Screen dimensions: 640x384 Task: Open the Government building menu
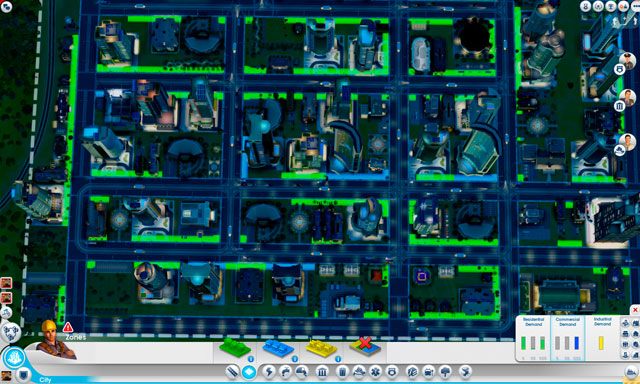[322, 372]
